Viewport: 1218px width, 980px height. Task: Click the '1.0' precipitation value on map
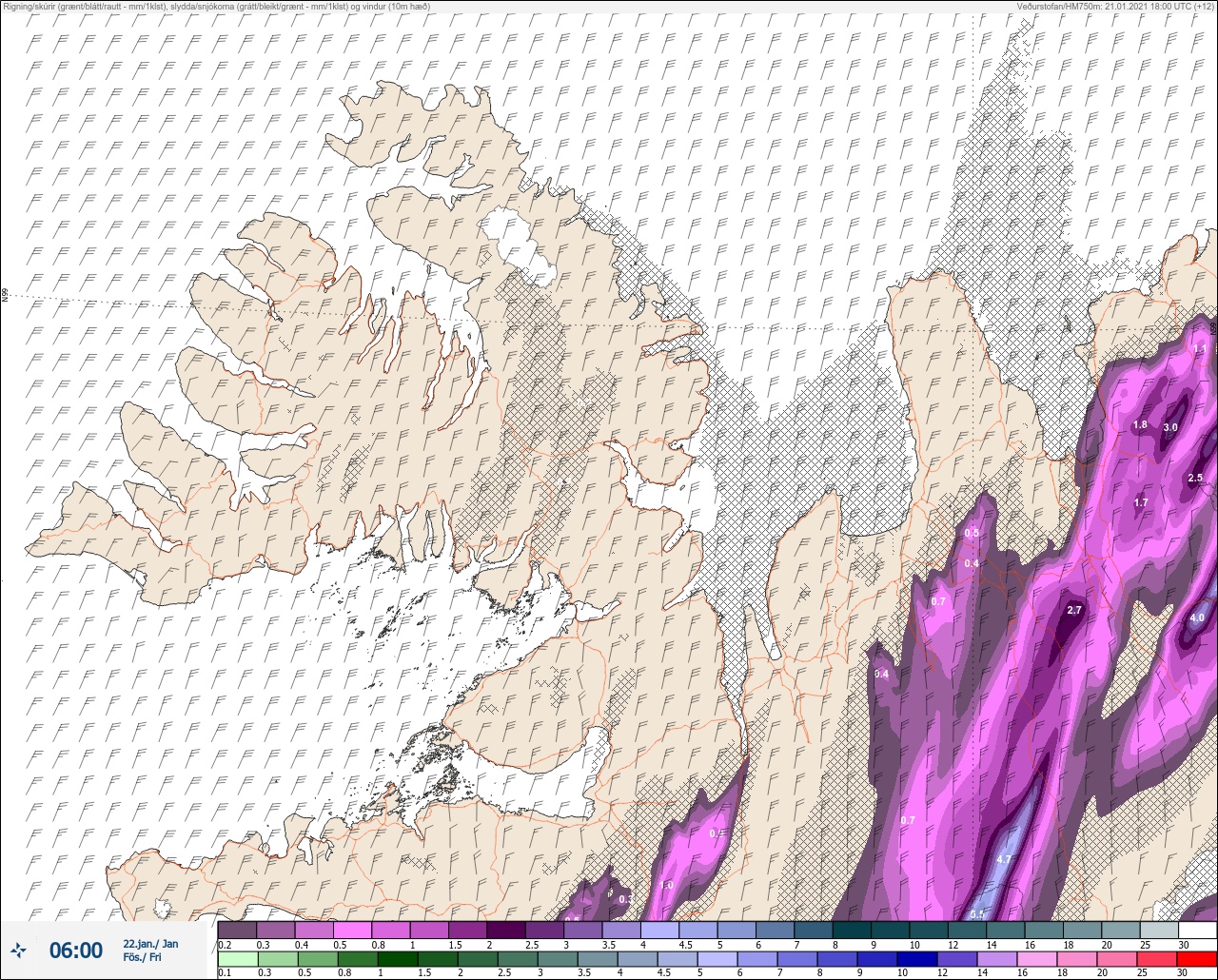pos(666,885)
